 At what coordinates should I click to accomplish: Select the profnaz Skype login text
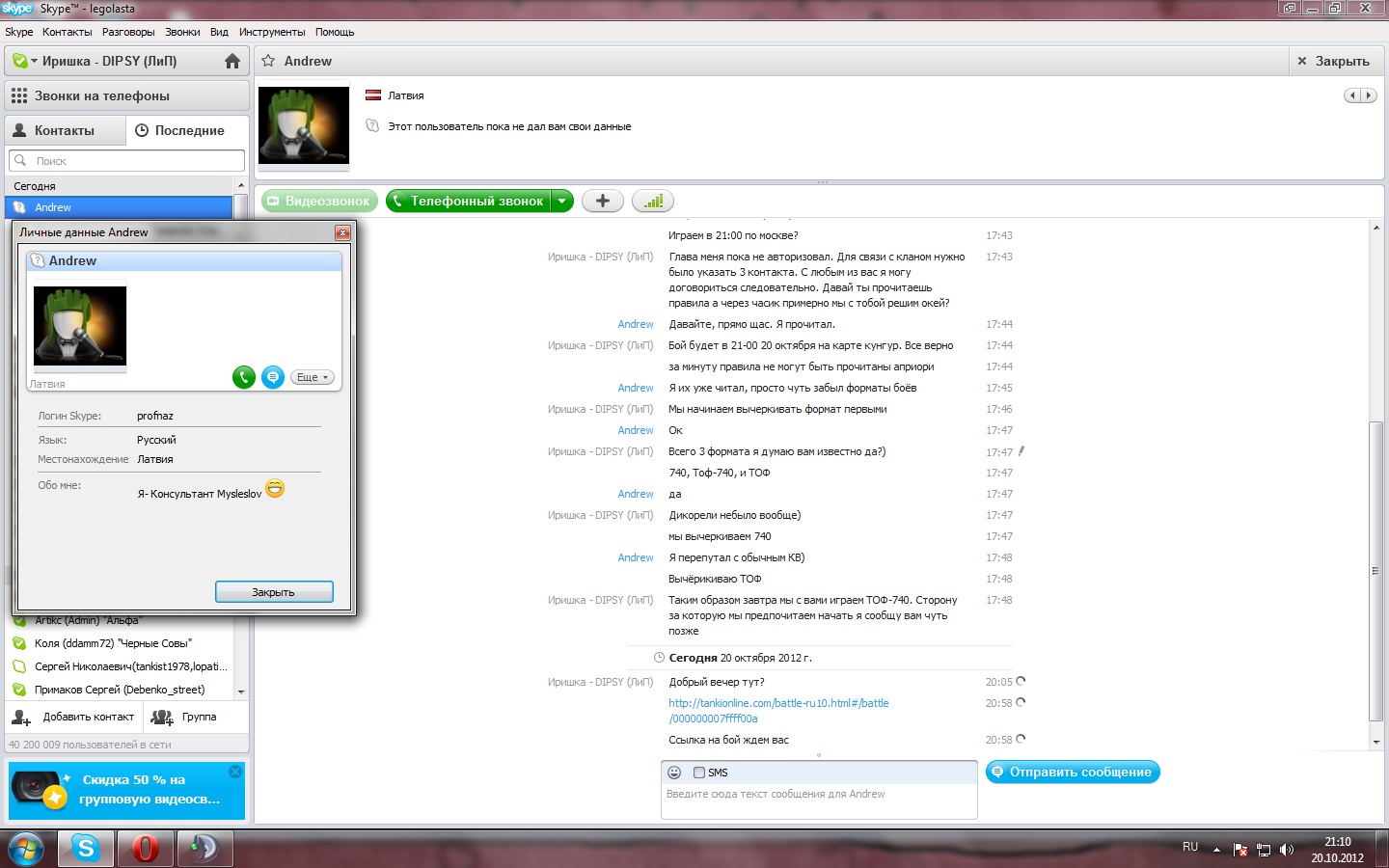(155, 416)
